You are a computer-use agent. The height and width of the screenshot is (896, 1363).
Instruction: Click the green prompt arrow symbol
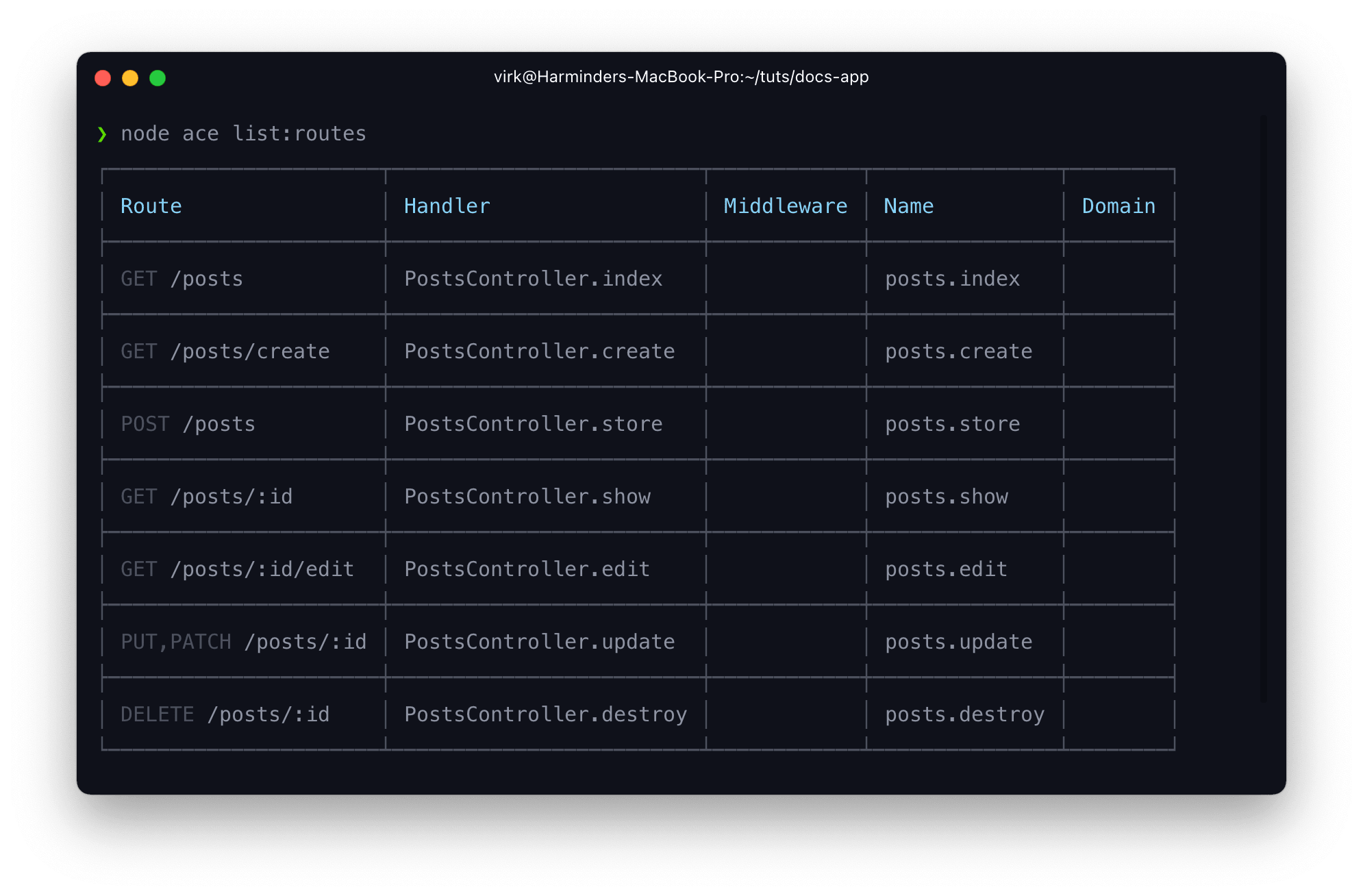pos(102,134)
